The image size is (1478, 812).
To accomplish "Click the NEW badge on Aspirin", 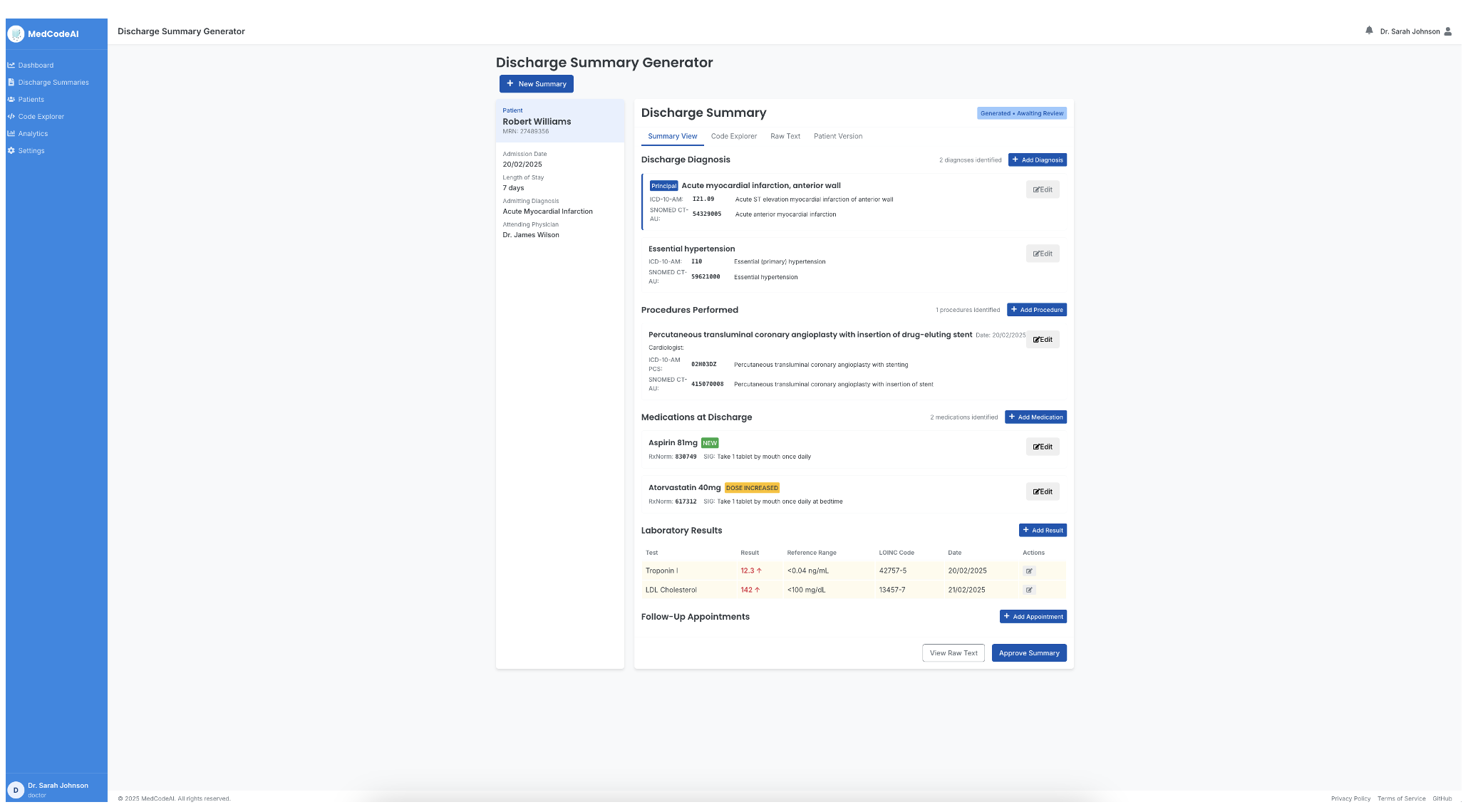I will pyautogui.click(x=710, y=443).
